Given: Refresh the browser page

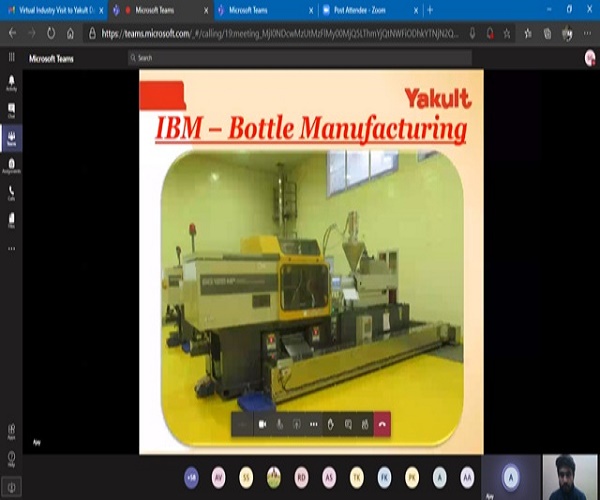Looking at the screenshot, I should (x=51, y=34).
